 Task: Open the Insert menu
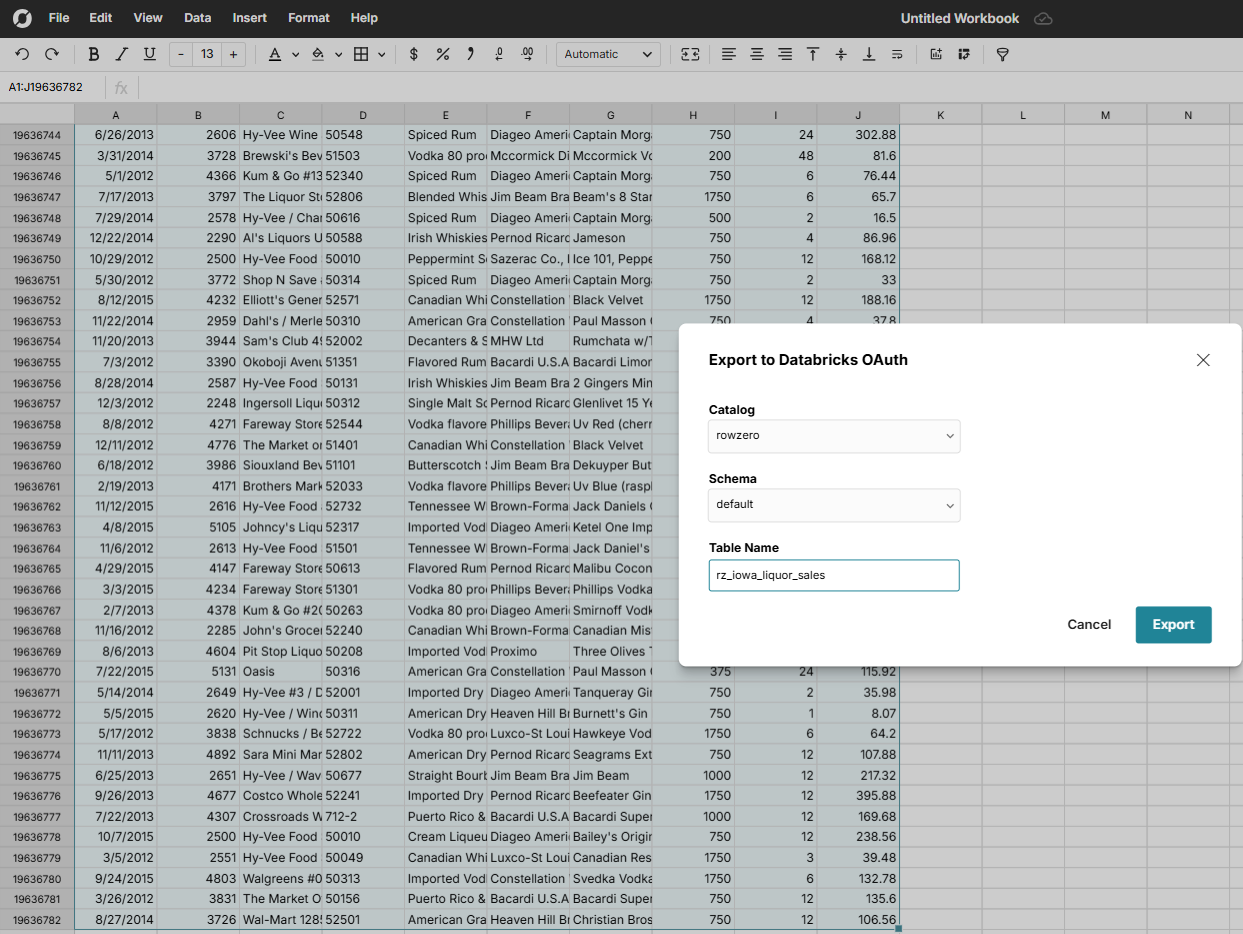249,17
